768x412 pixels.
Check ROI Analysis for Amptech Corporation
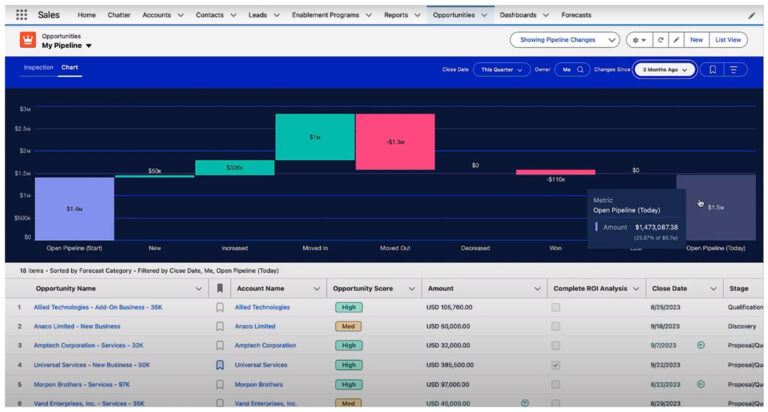tap(555, 345)
